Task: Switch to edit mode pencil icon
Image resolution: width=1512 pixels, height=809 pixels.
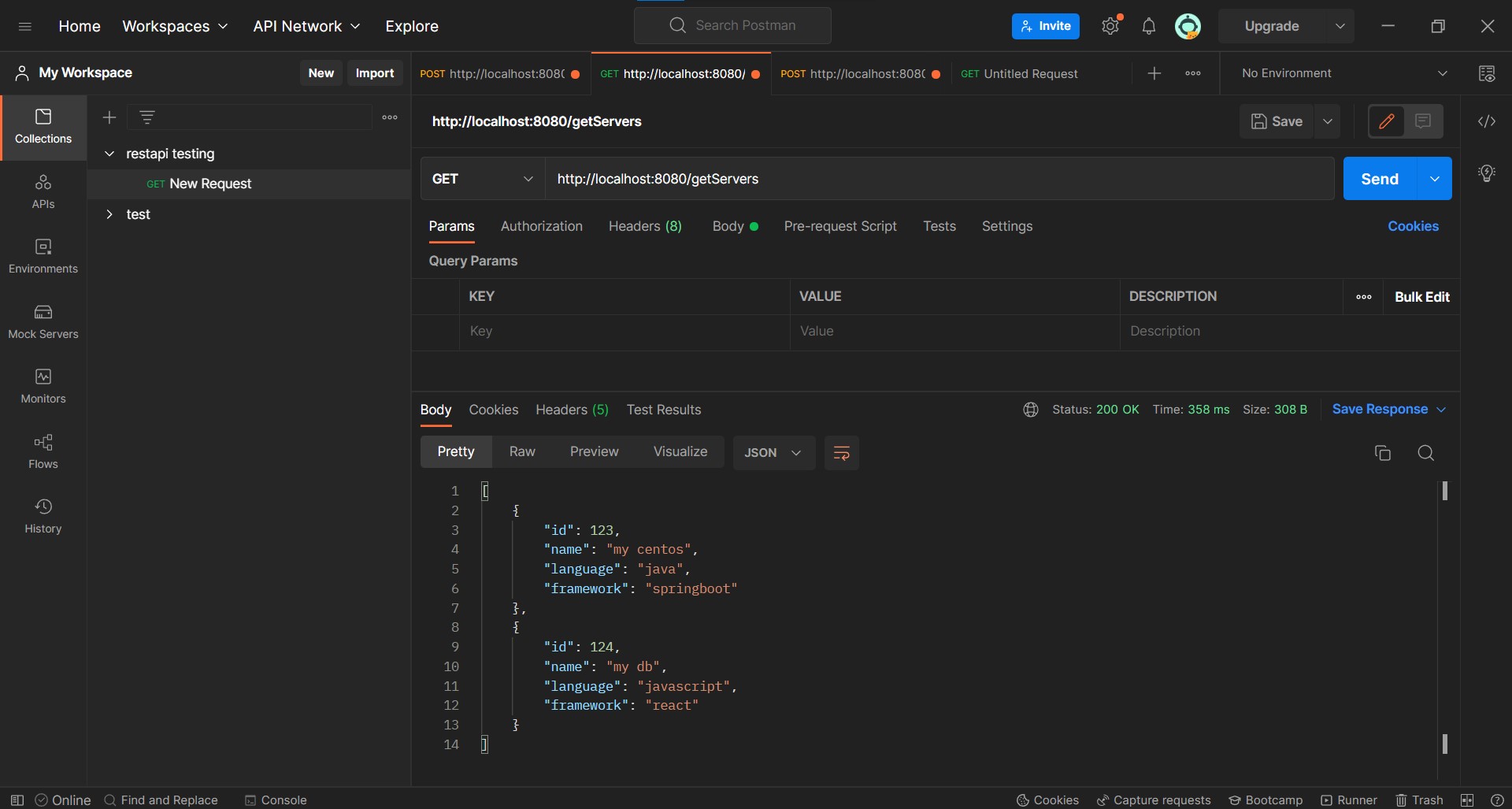Action: point(1387,121)
